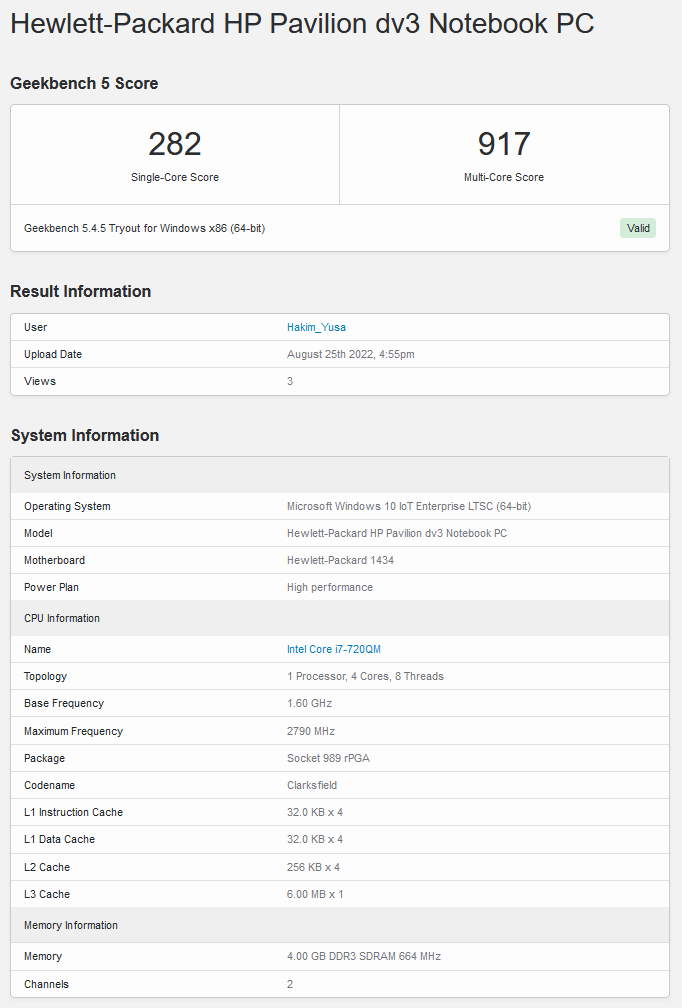Click the Channels label

tap(46, 984)
